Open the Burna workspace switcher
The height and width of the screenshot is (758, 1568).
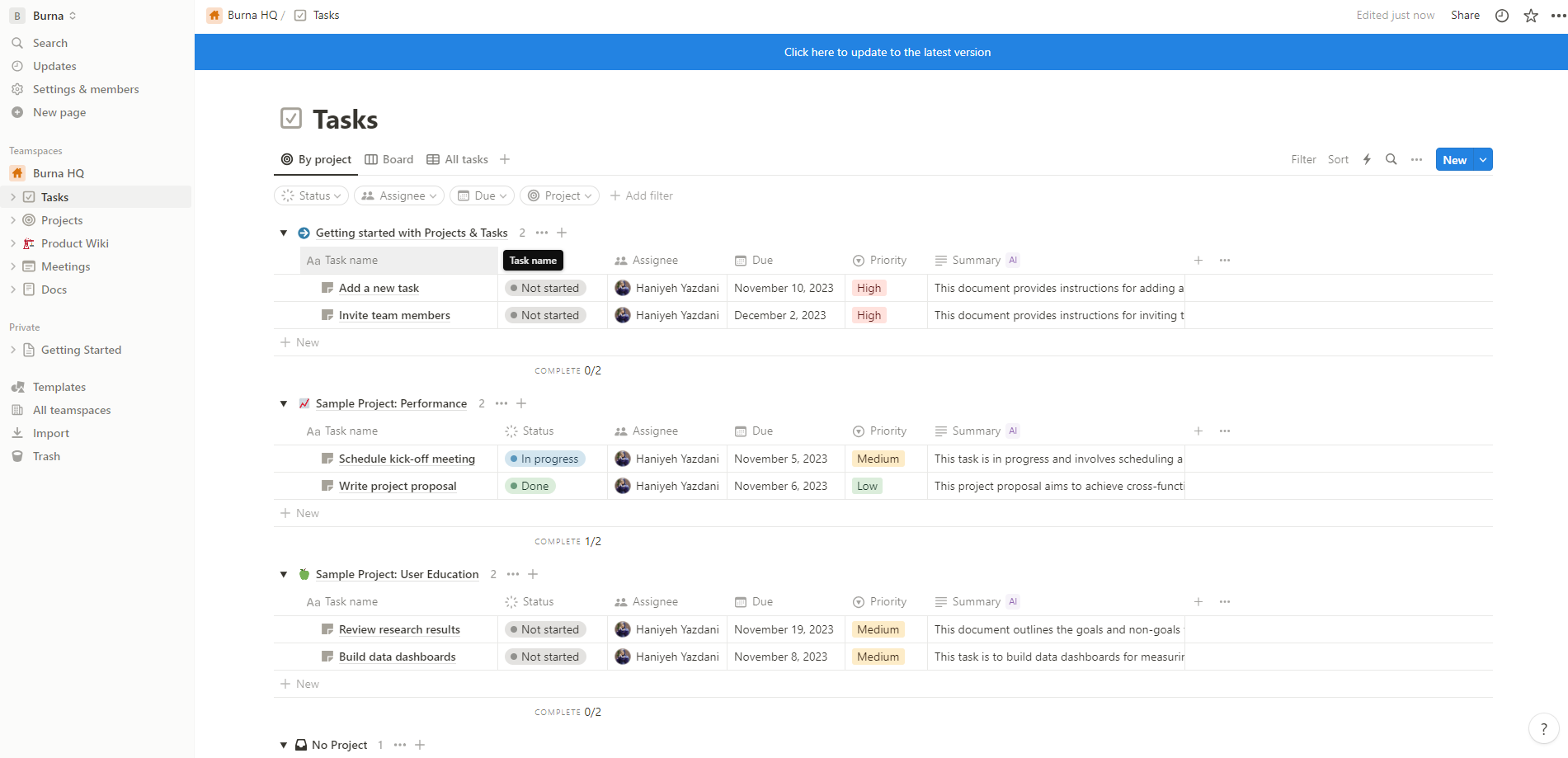(x=45, y=16)
